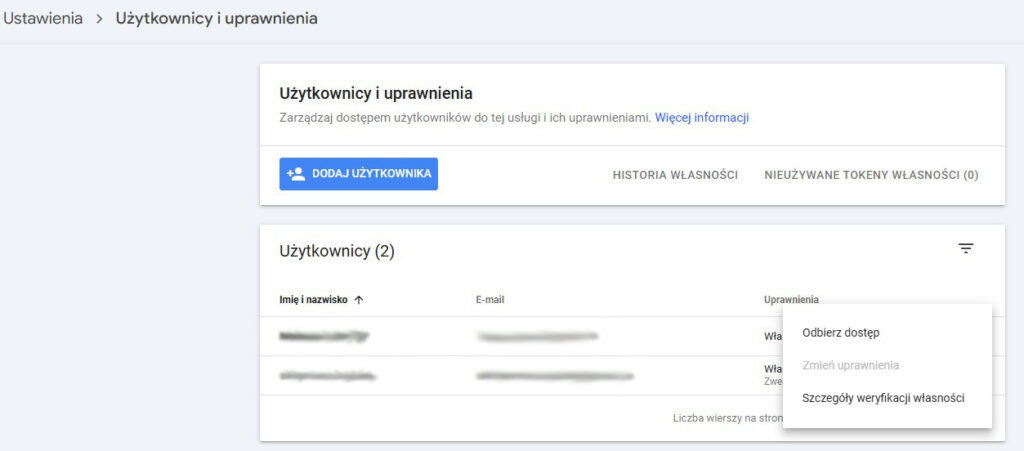Go back to Ustawienia breadcrumb
The width and height of the screenshot is (1024, 451).
pos(43,19)
